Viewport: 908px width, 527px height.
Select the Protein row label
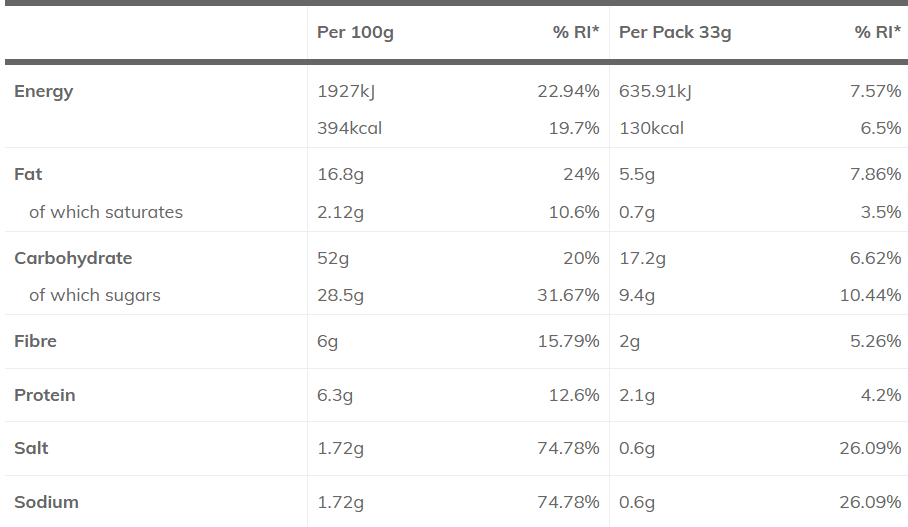tap(45, 395)
